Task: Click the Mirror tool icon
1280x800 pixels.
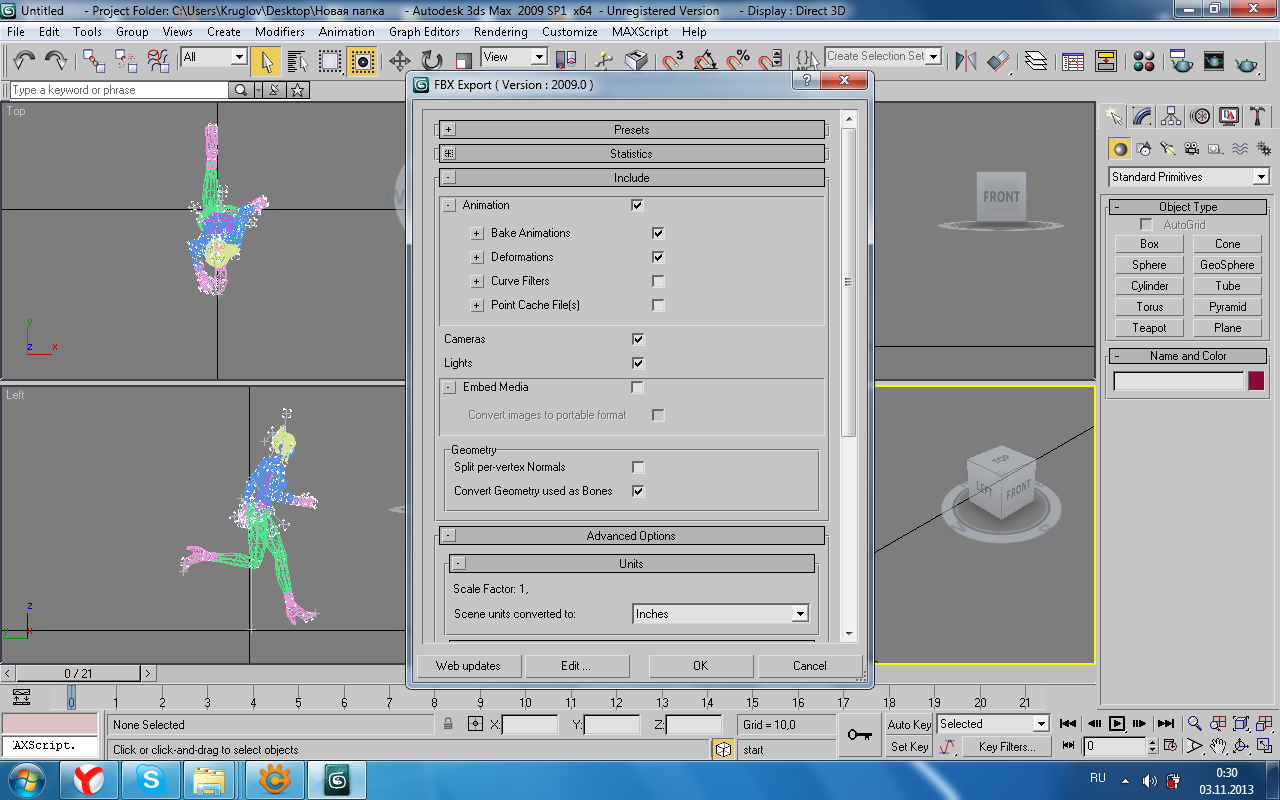Action: [x=965, y=61]
